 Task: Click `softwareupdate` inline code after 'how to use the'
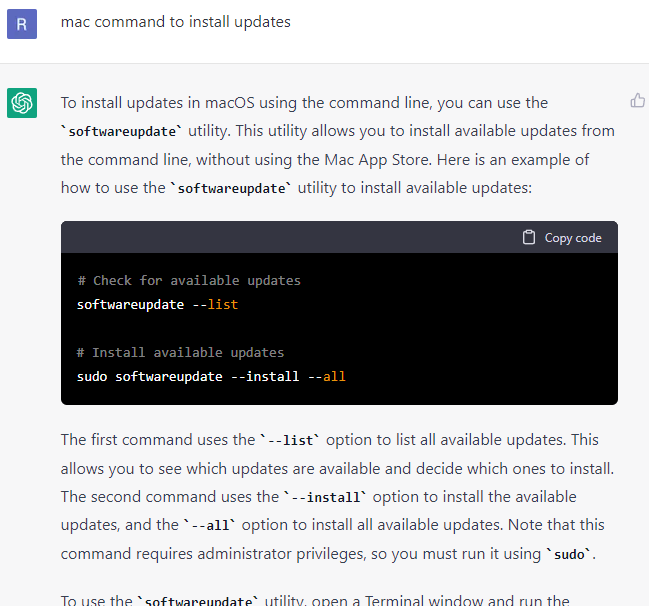231,189
